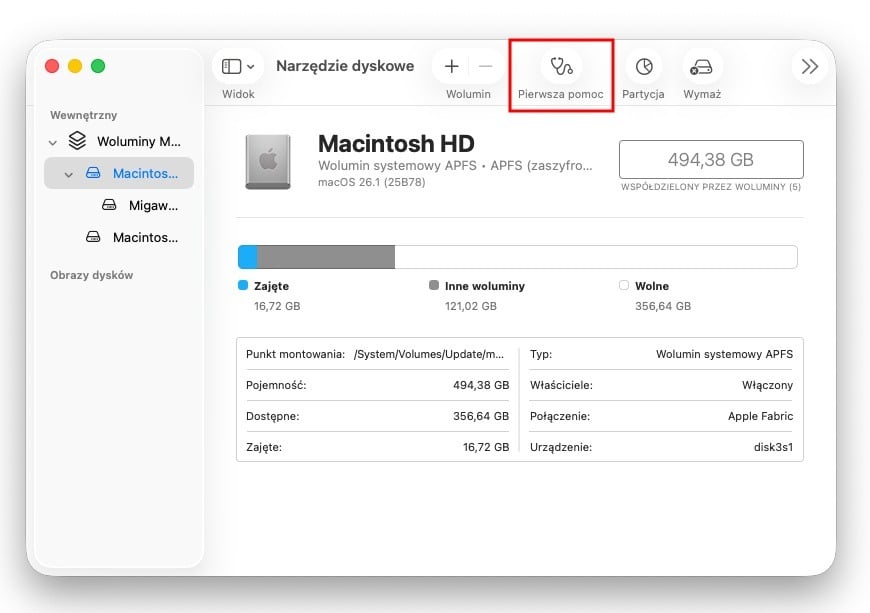Click the Wewnętrzny sidebar header

pyautogui.click(x=84, y=115)
